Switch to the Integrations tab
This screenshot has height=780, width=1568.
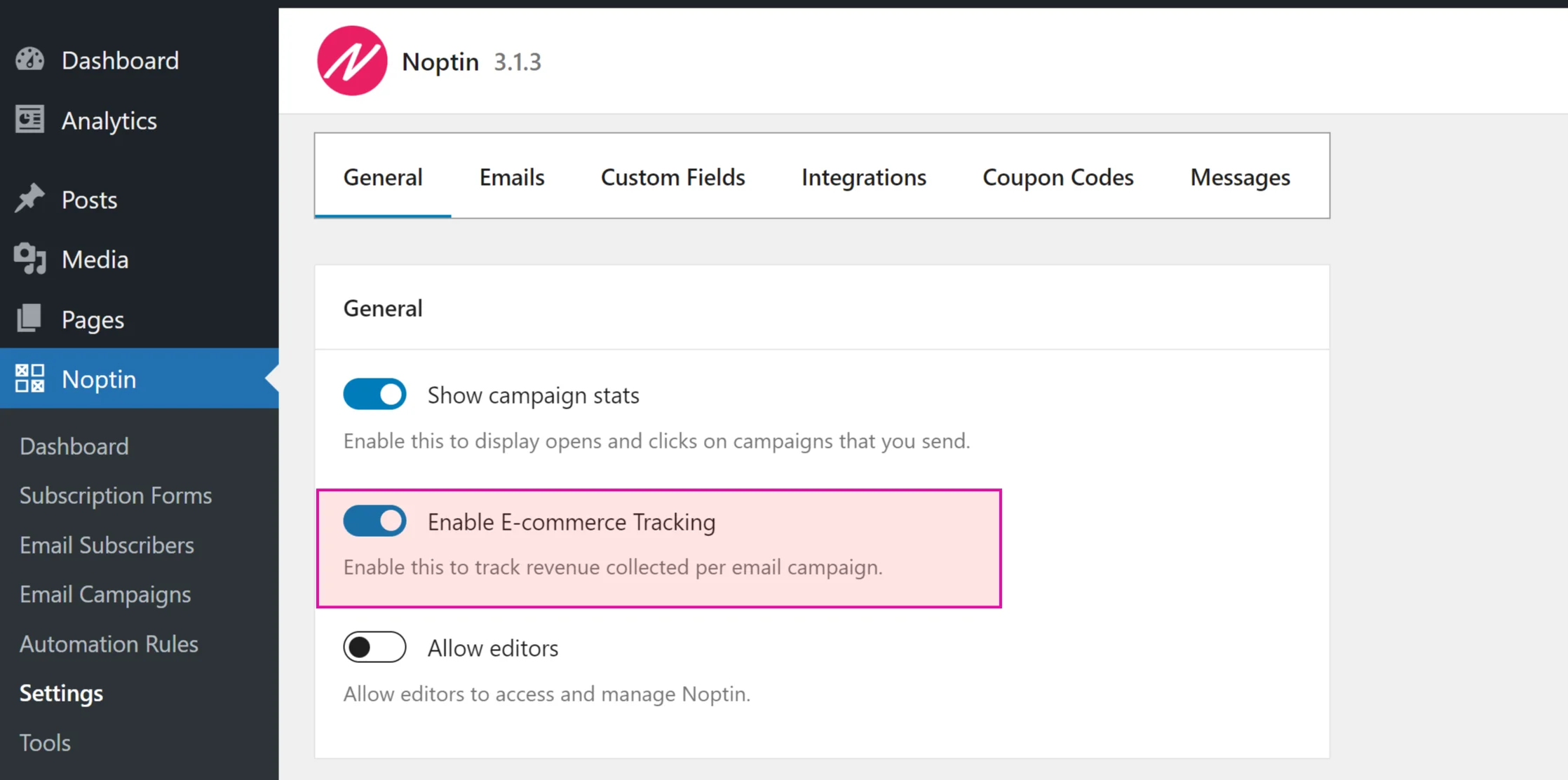pos(863,177)
